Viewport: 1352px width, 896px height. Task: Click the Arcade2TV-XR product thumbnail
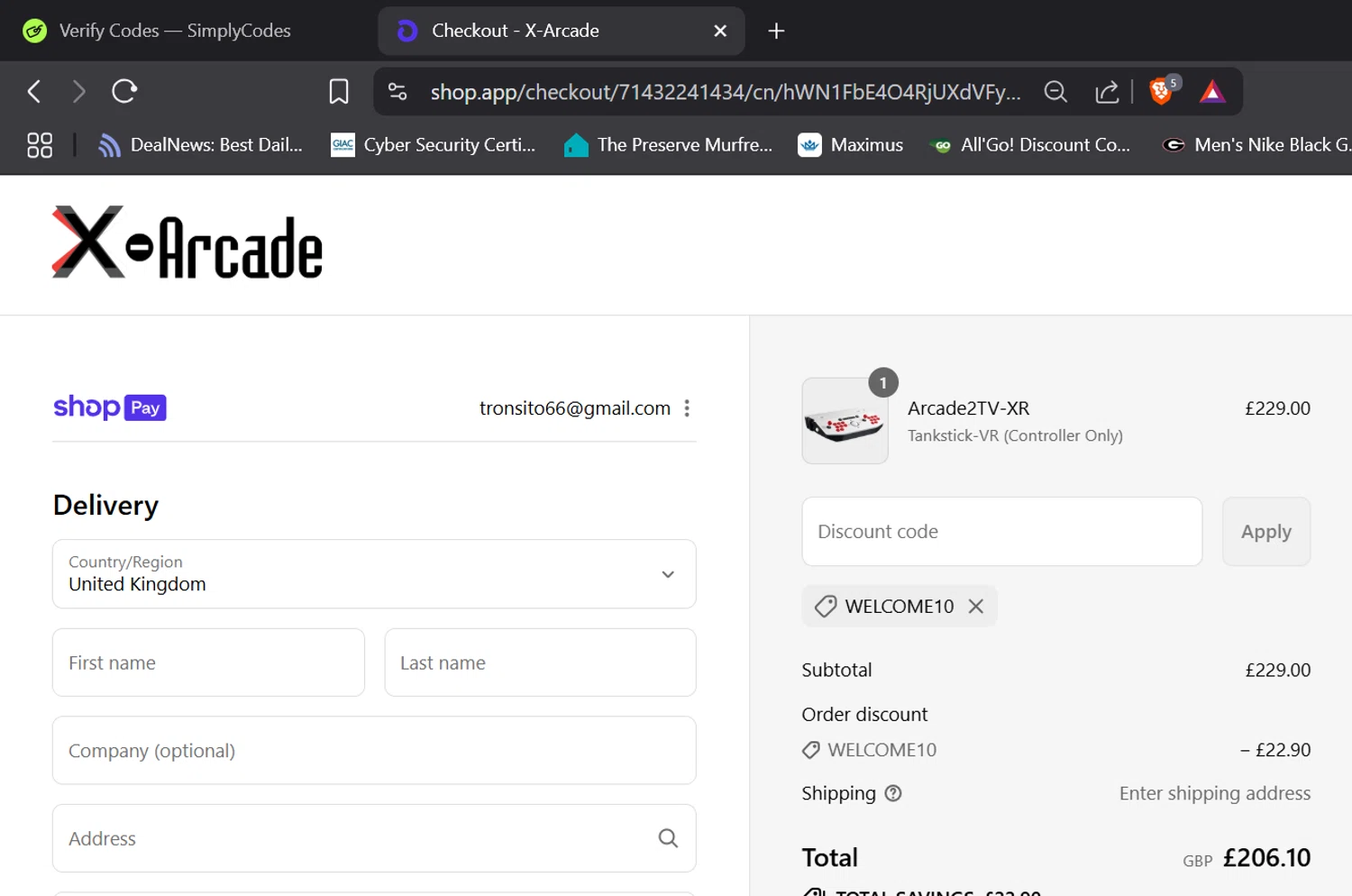[845, 421]
